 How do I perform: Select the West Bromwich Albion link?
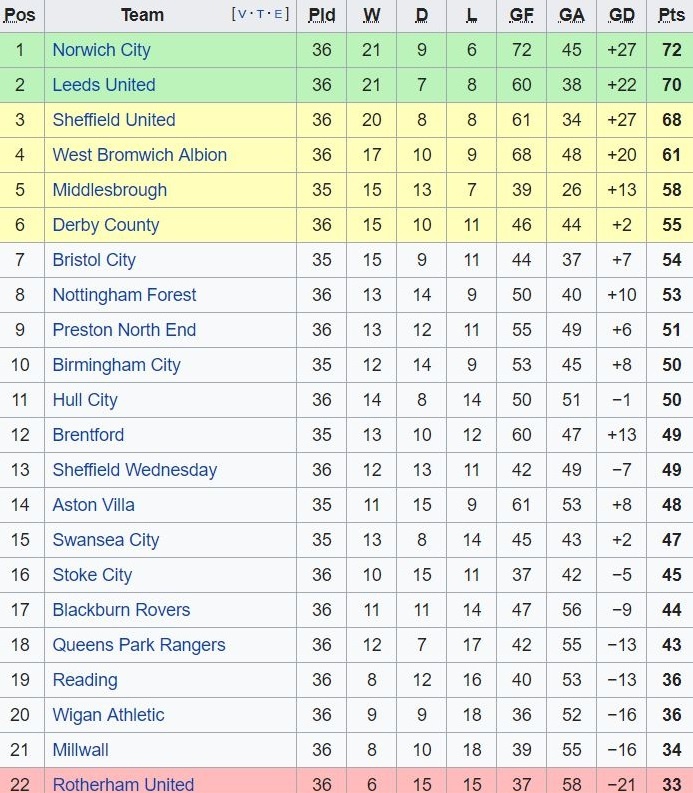pos(140,155)
